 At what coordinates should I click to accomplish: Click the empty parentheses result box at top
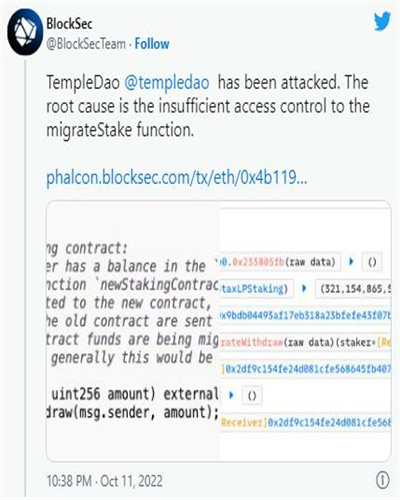(x=372, y=262)
